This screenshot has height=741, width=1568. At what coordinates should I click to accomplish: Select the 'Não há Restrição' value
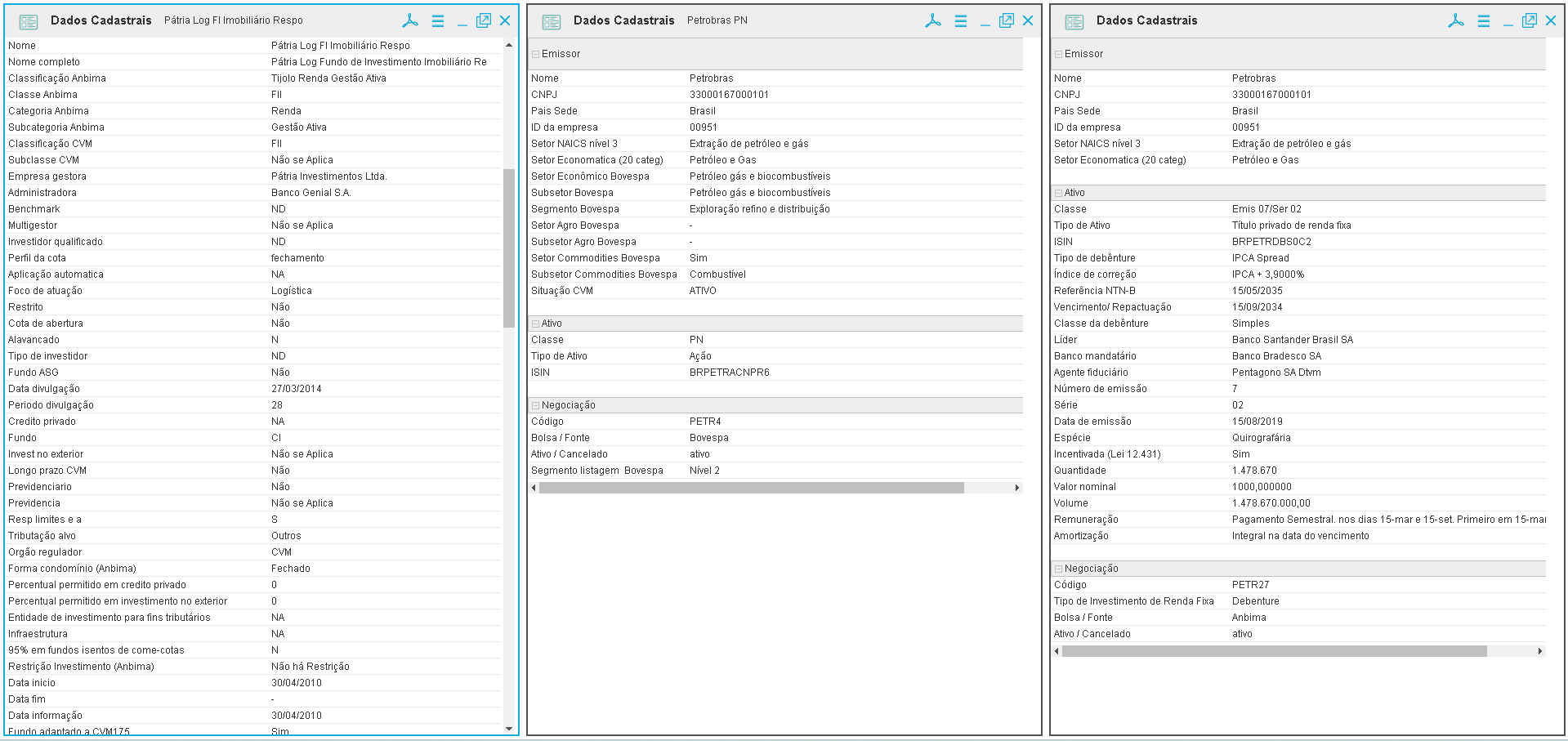click(x=310, y=667)
